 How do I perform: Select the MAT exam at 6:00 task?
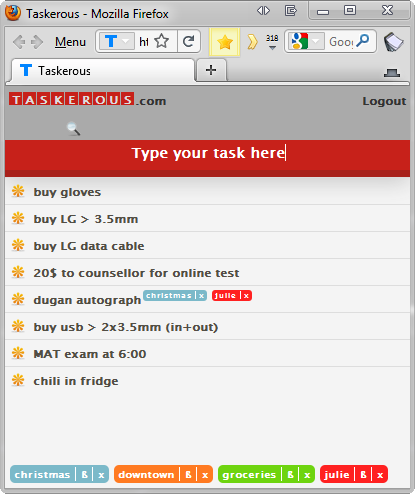point(90,354)
